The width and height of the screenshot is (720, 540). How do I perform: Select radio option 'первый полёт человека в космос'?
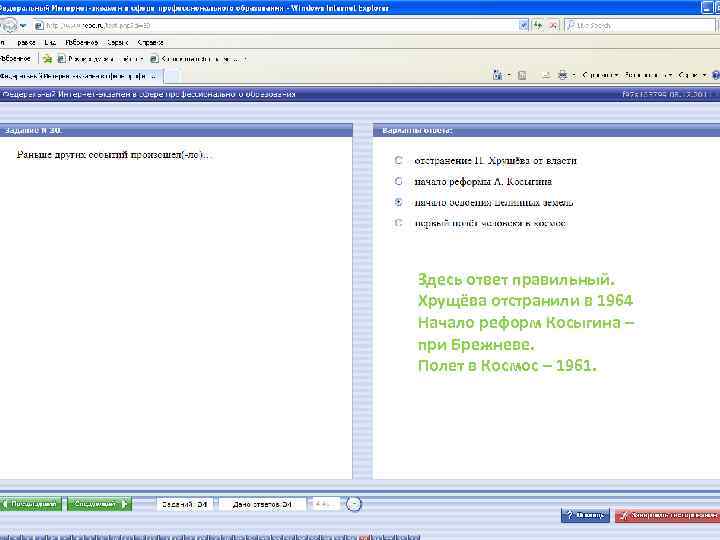[x=399, y=223]
